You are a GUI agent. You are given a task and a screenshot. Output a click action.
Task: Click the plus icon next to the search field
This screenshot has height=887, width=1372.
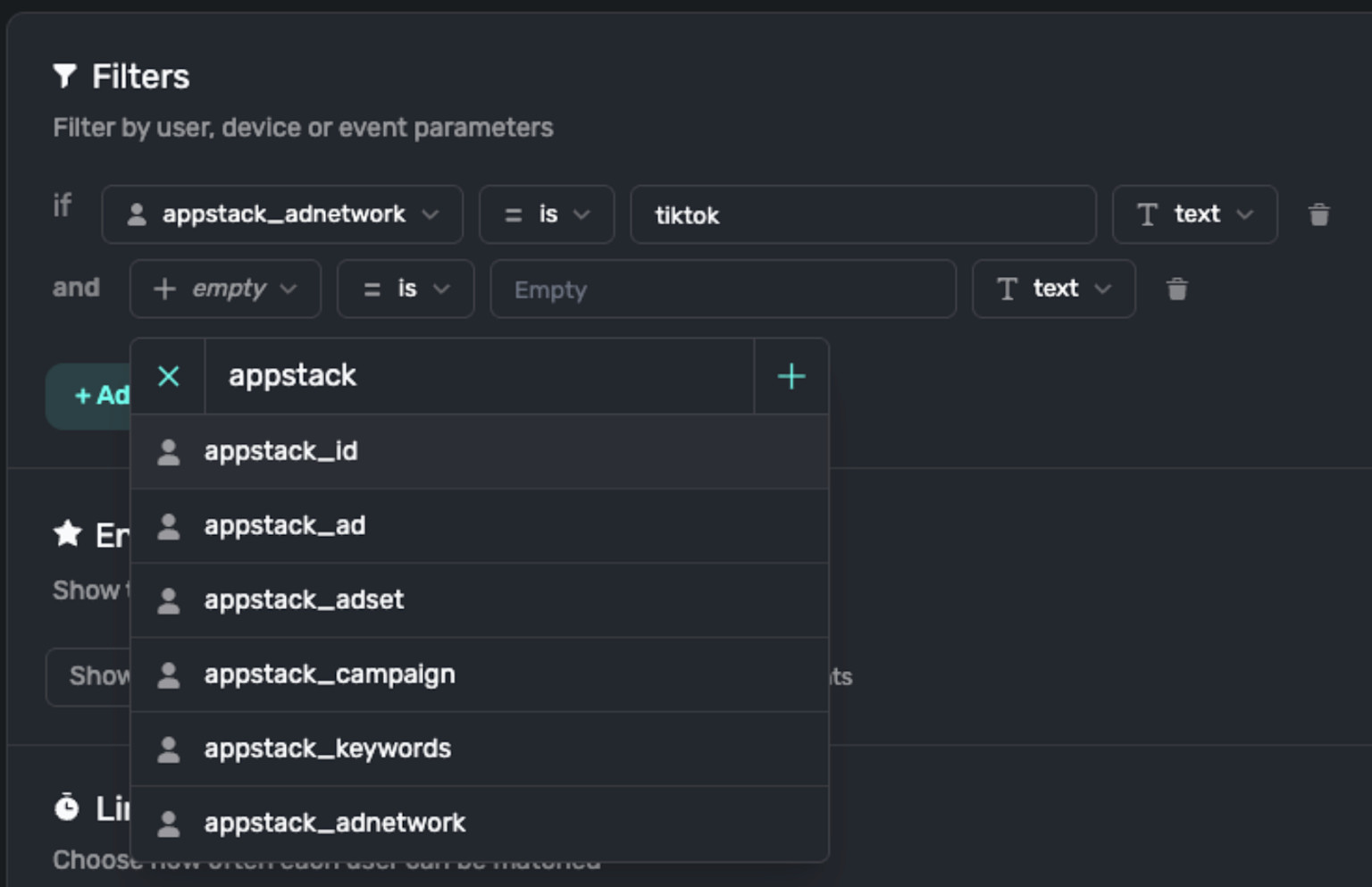[x=790, y=376]
